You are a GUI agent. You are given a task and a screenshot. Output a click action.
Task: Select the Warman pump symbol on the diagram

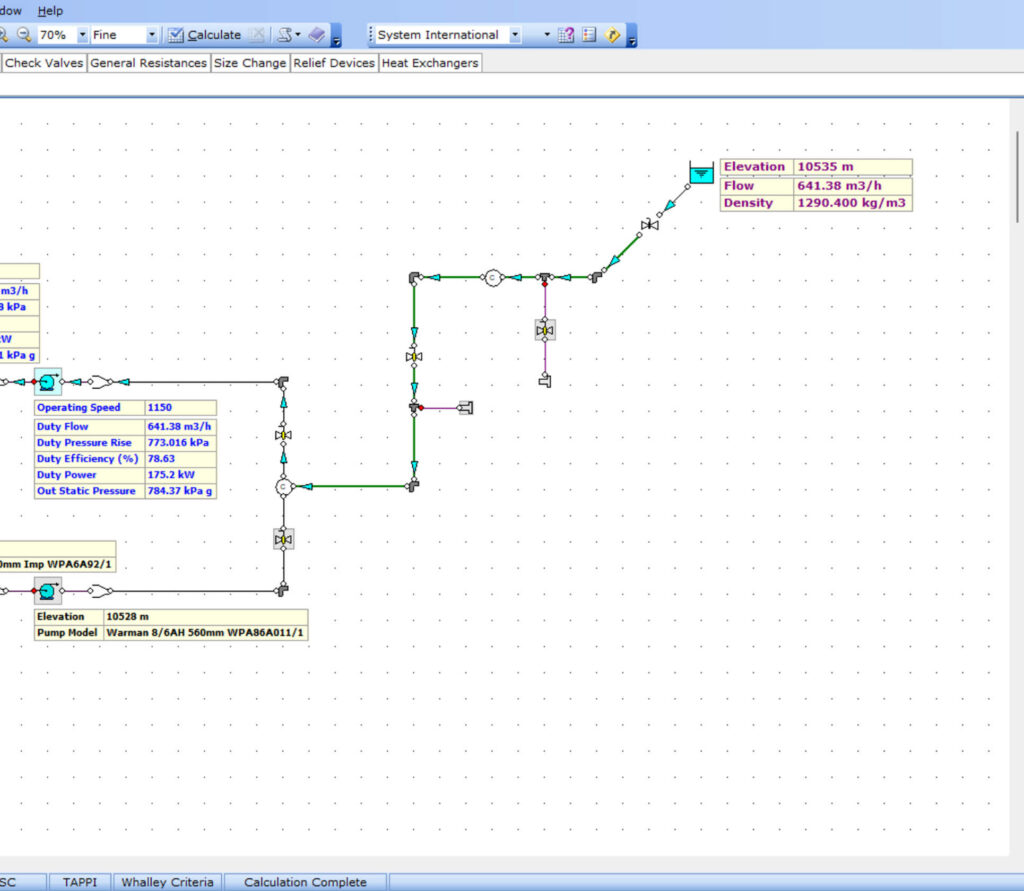tap(46, 591)
